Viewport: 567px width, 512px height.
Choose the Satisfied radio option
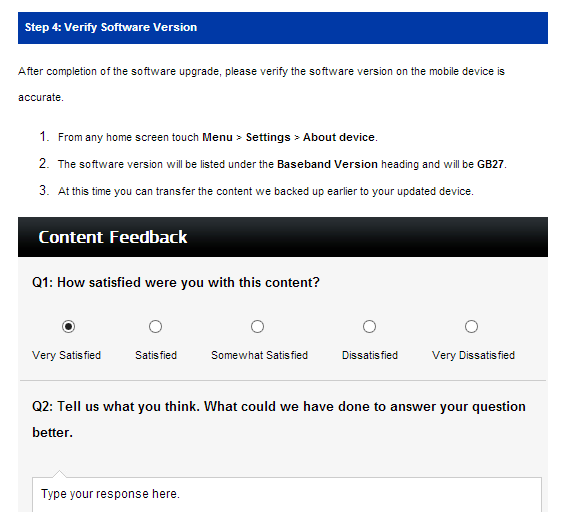coord(155,327)
